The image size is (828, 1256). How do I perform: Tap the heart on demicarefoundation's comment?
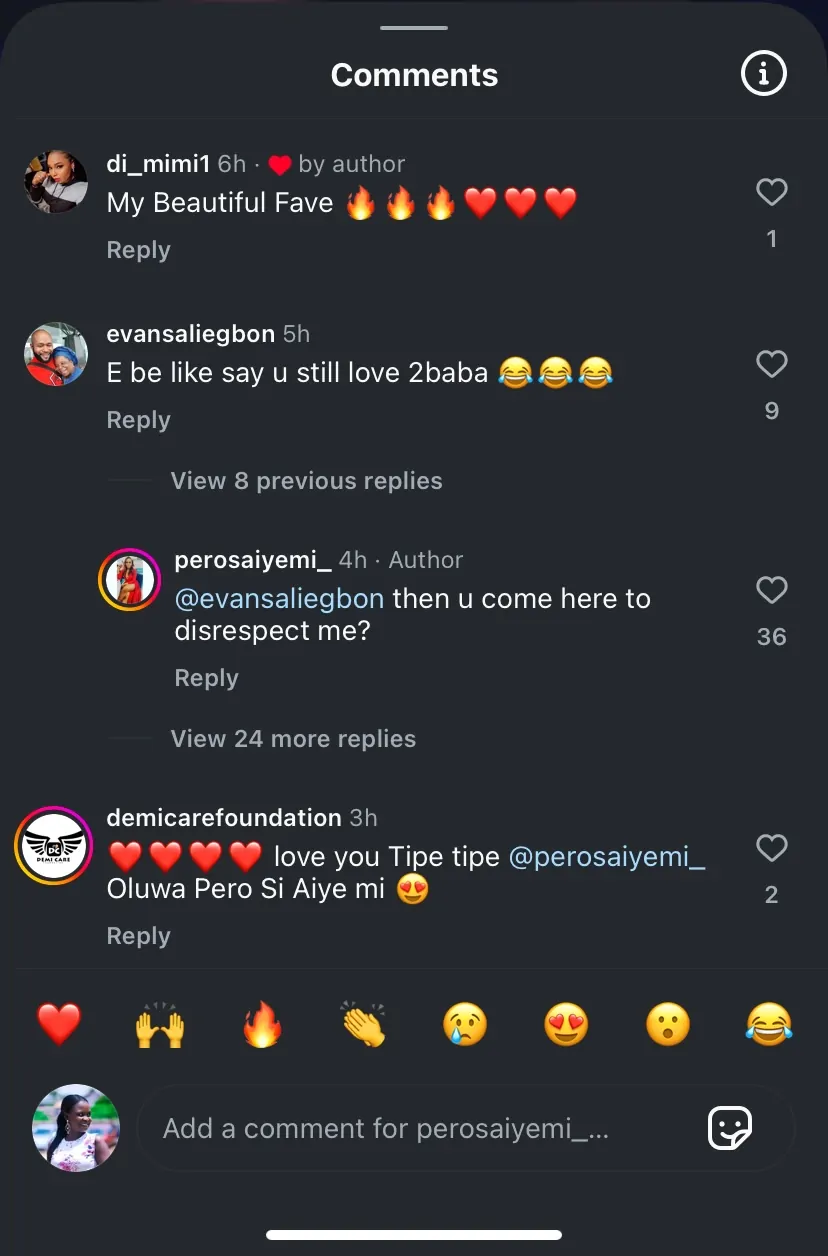click(771, 849)
